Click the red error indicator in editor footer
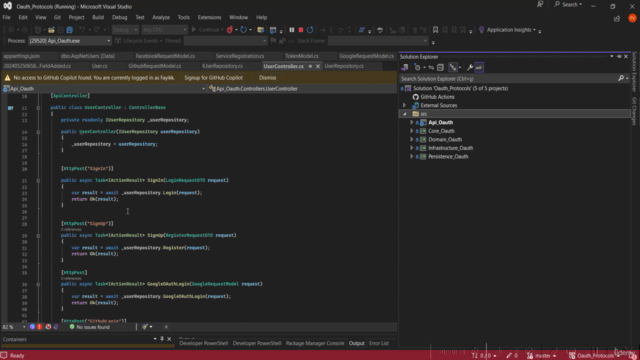This screenshot has width=640, height=360. pyautogui.click(x=40, y=327)
